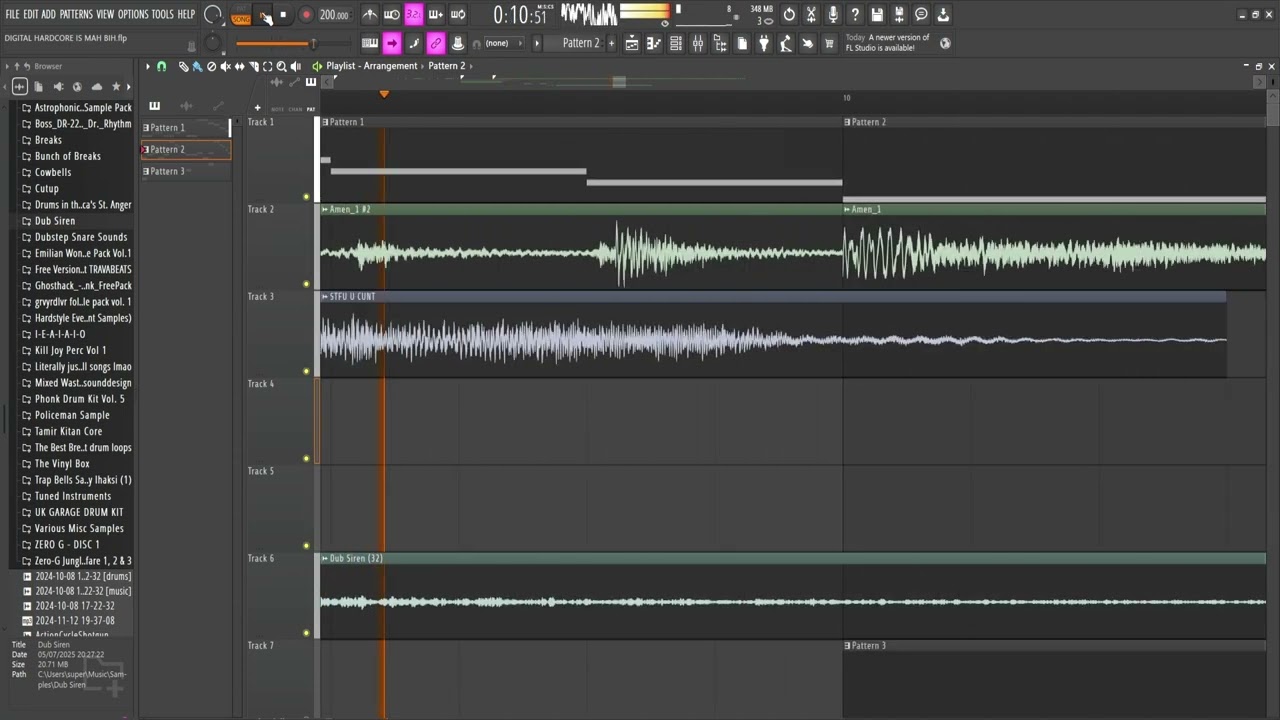Open the FILE menu
1280x720 pixels.
[12, 14]
